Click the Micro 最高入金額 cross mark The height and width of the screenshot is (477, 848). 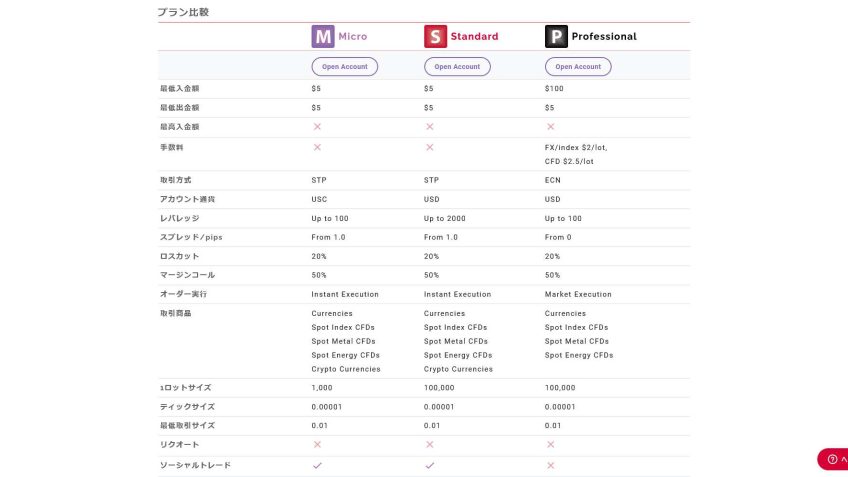pyautogui.click(x=317, y=127)
